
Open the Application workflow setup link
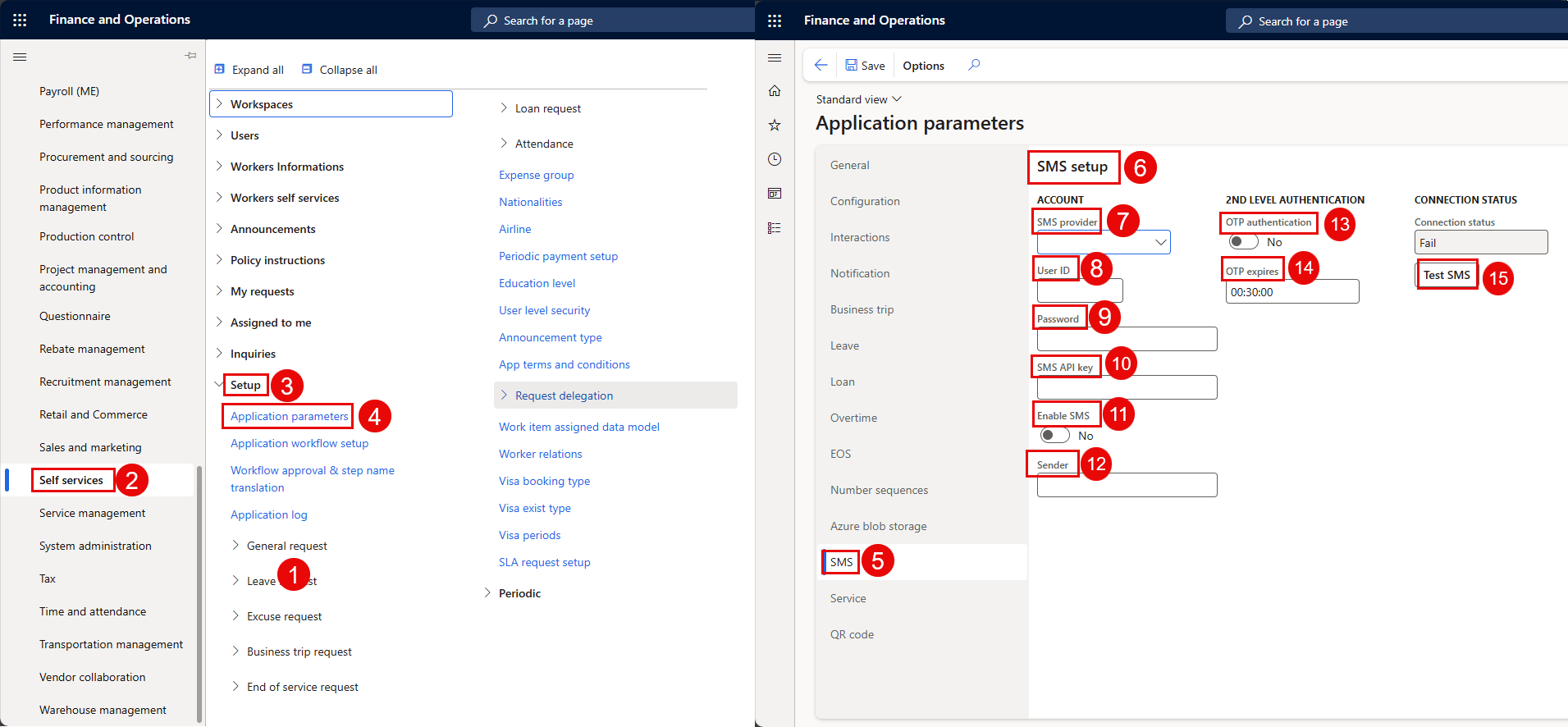point(299,443)
